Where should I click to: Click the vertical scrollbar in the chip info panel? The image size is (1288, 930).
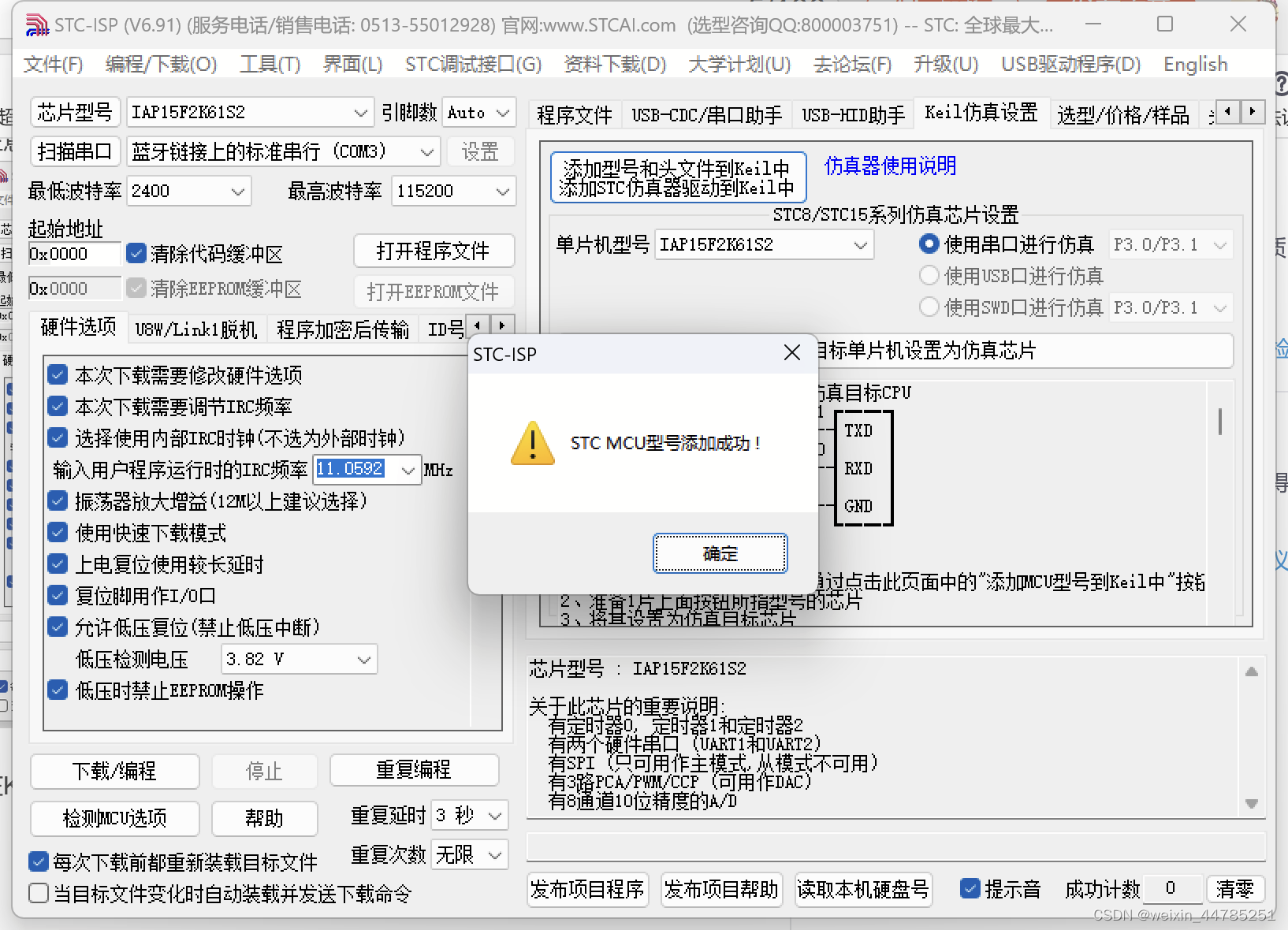1219,422
